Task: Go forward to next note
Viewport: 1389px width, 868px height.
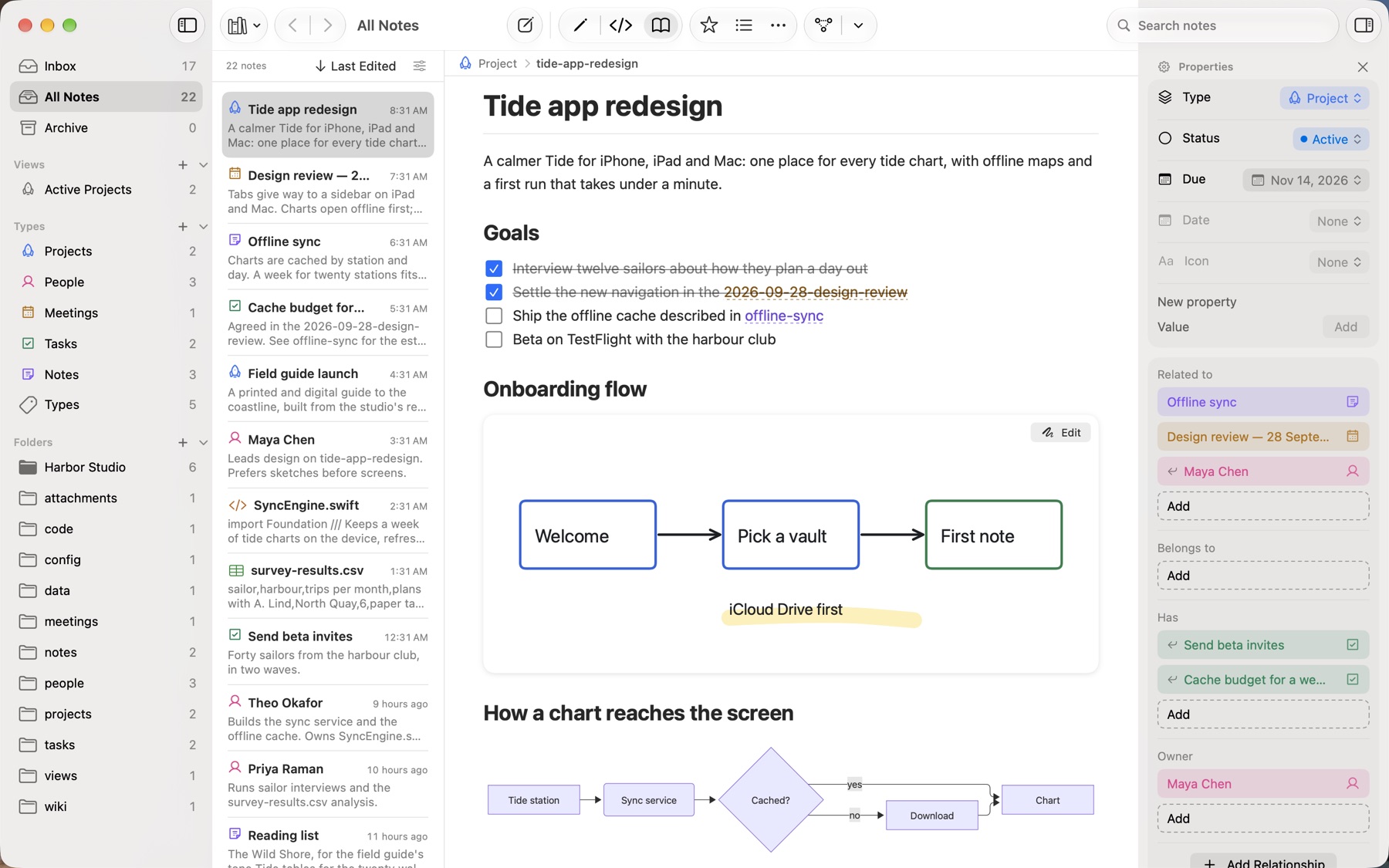Action: pos(328,25)
